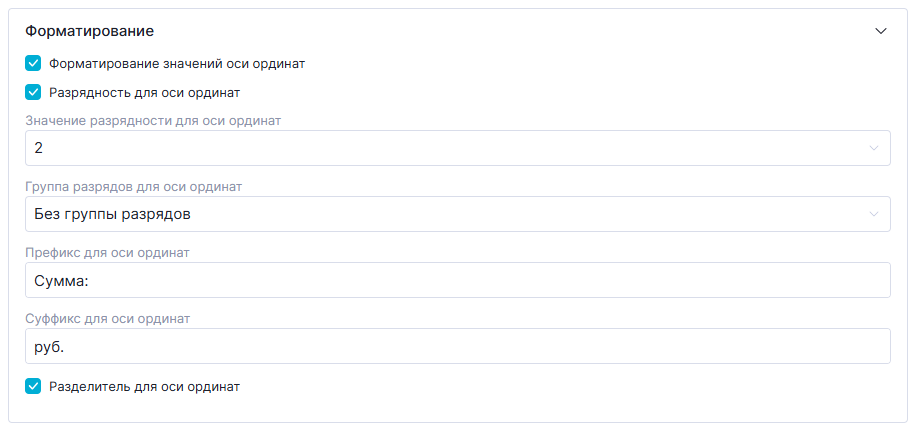Toggle the Разделитель для оси ординат checkbox

click(x=33, y=386)
